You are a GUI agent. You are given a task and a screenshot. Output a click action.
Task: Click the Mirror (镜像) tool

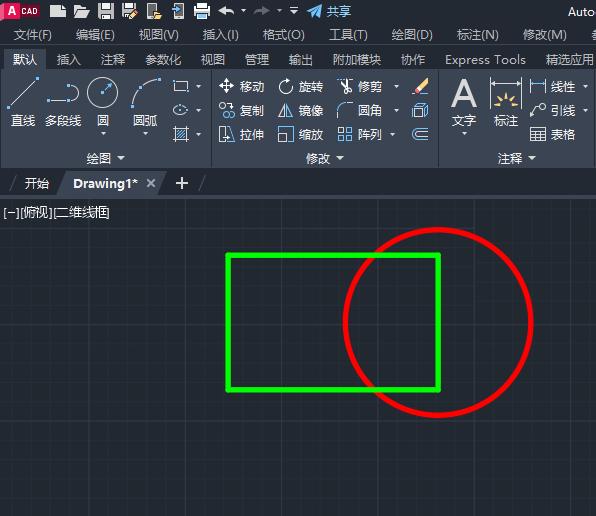[x=300, y=111]
